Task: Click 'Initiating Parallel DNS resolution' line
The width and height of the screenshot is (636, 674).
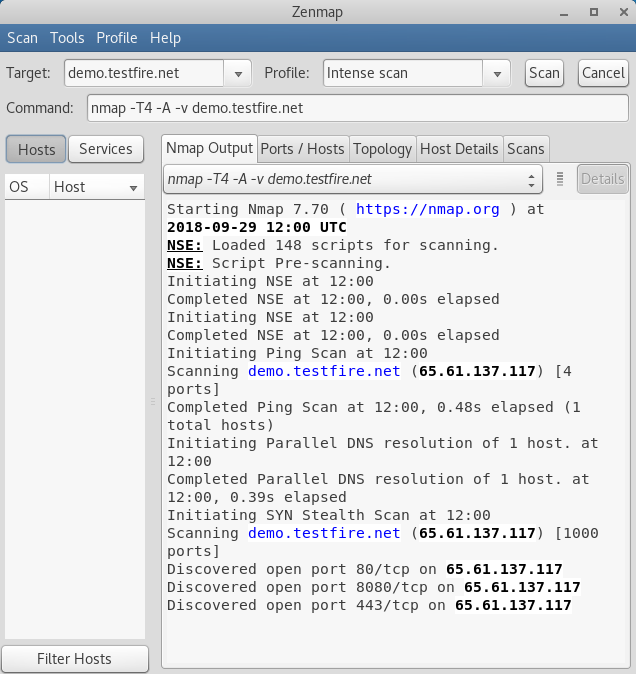Action: (382, 452)
